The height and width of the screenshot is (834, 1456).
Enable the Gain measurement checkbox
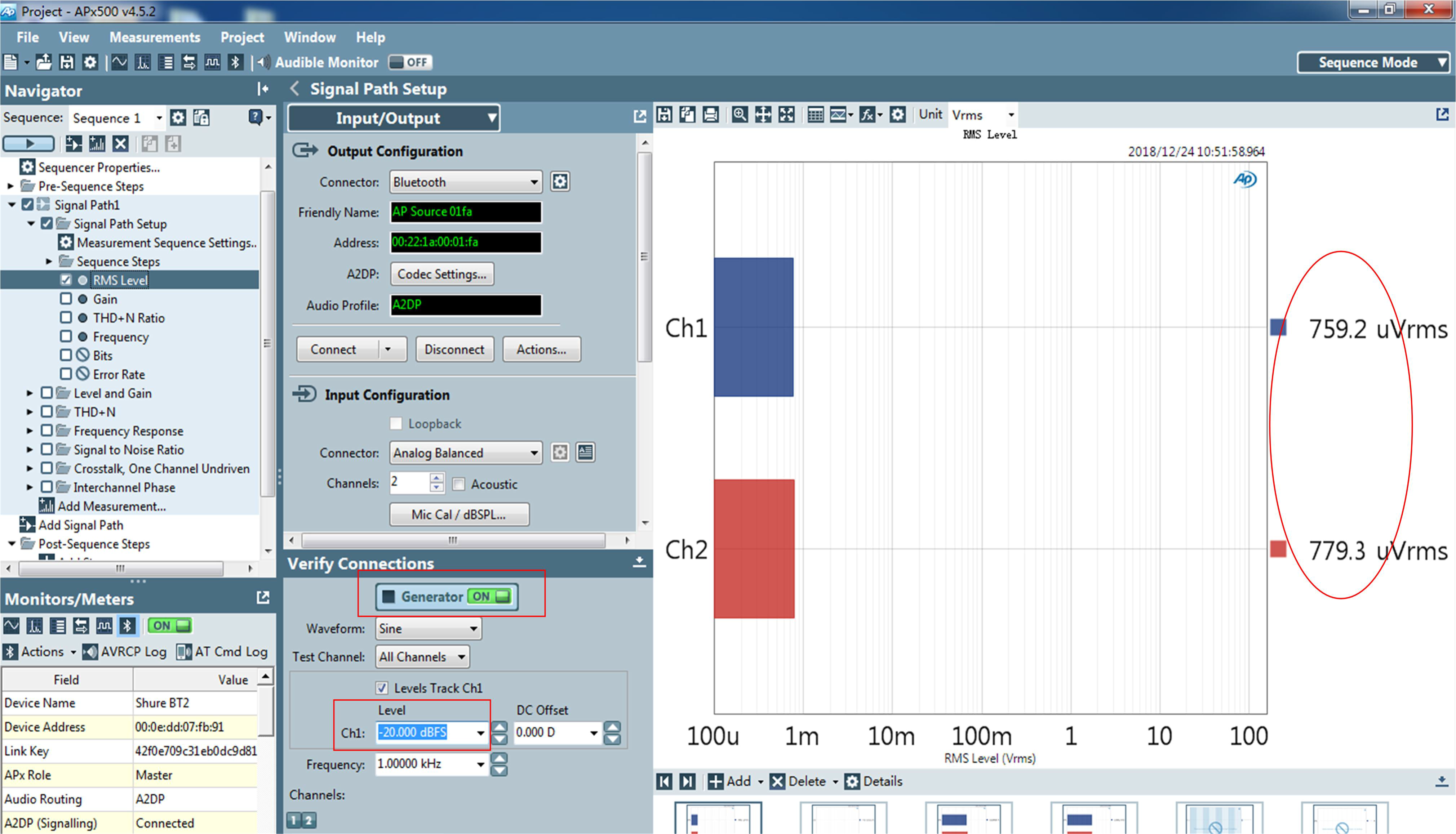pos(66,299)
